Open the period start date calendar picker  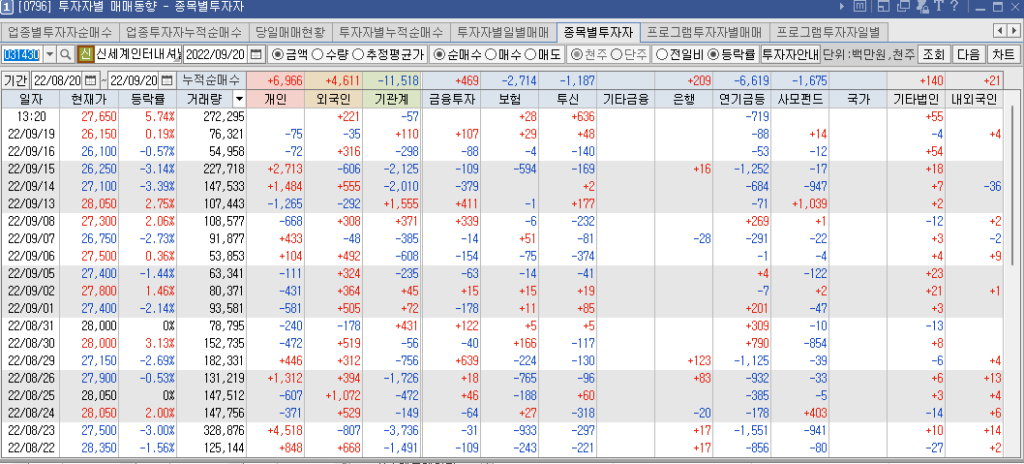(92, 80)
